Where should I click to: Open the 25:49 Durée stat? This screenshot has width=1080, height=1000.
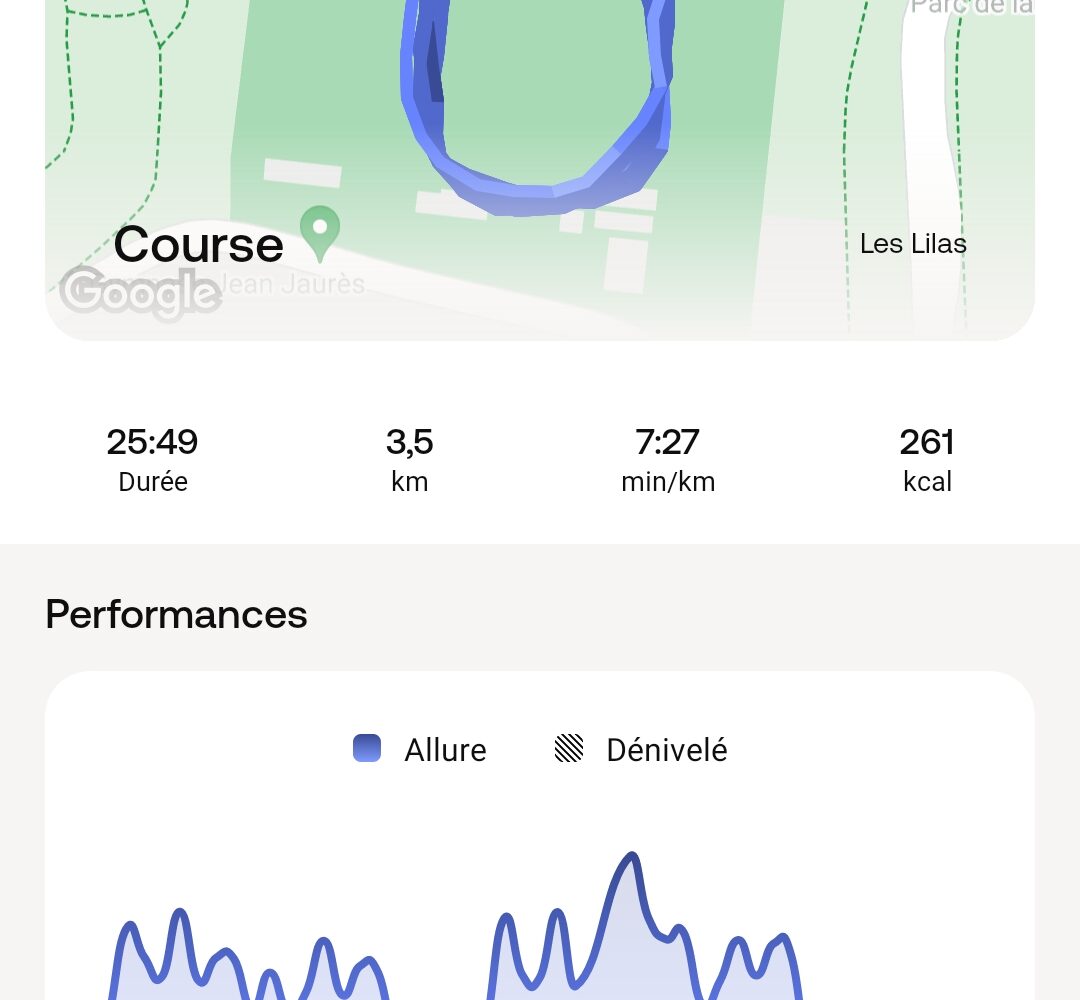[152, 459]
